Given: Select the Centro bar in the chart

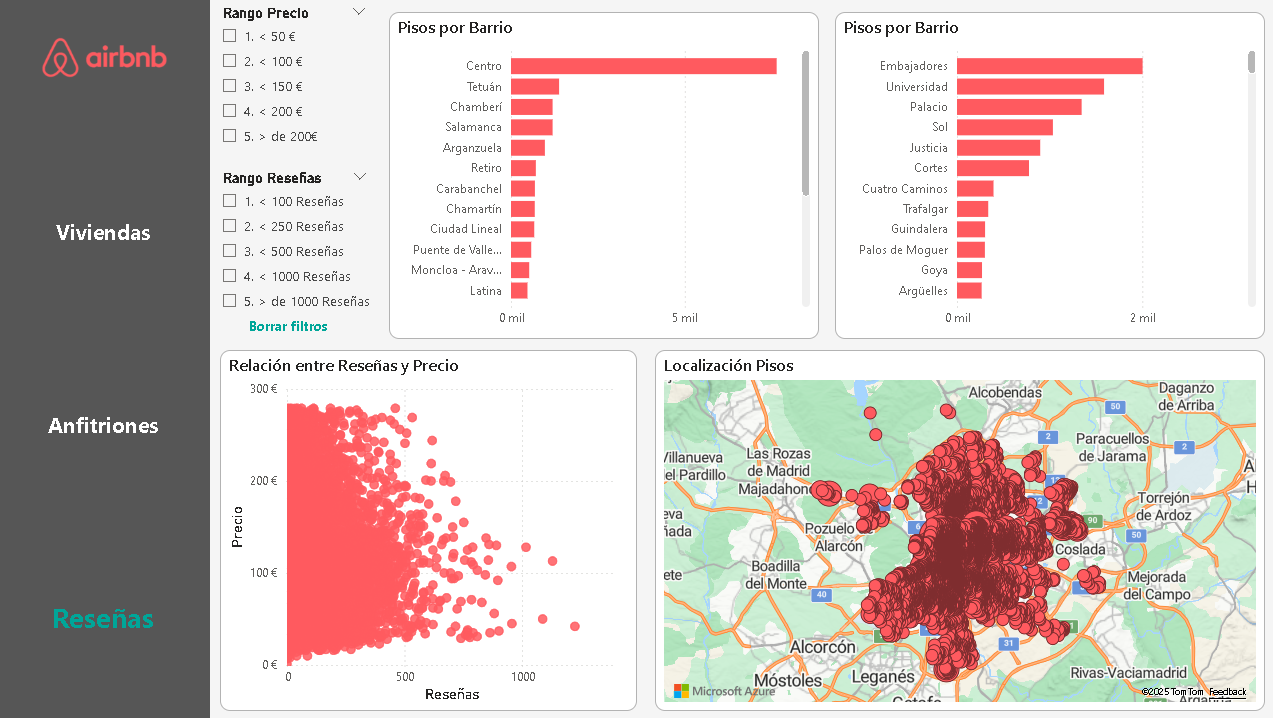Looking at the screenshot, I should [643, 66].
